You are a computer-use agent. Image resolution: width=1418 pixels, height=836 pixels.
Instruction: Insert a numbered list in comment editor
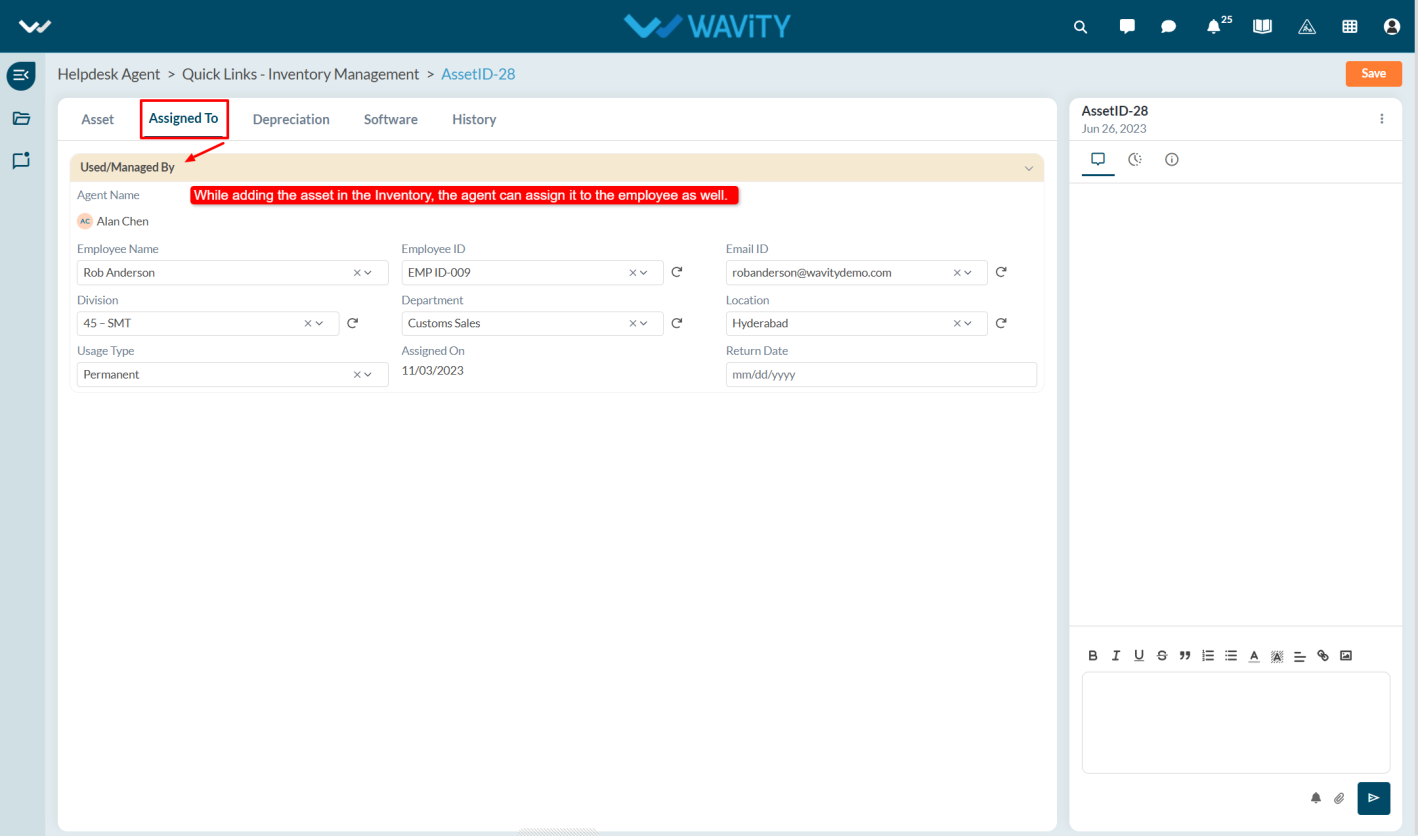pos(1208,656)
